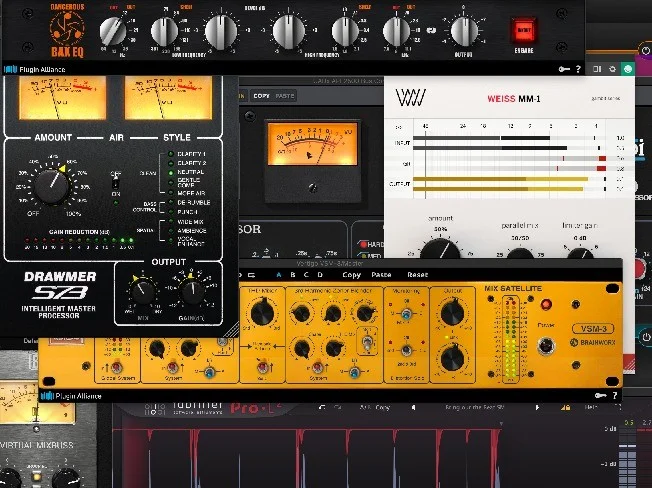Click Copy in the VSM-3 toolbar
The image size is (652, 488).
[x=352, y=274]
